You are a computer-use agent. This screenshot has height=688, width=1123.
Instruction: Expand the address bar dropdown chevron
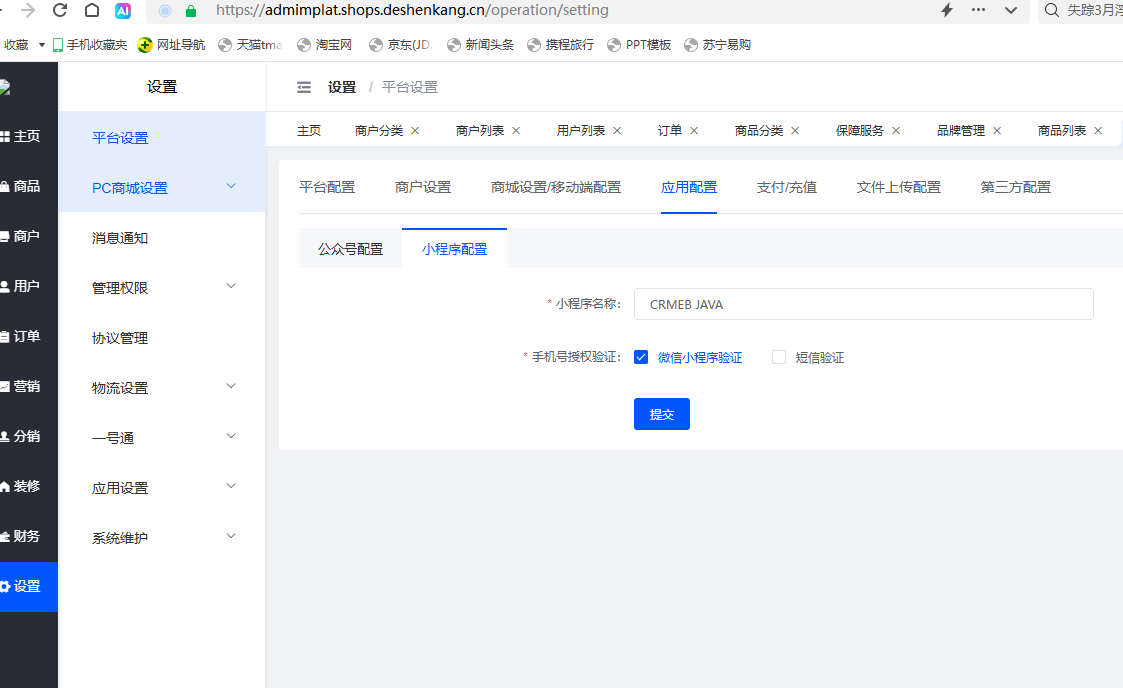tap(1011, 11)
